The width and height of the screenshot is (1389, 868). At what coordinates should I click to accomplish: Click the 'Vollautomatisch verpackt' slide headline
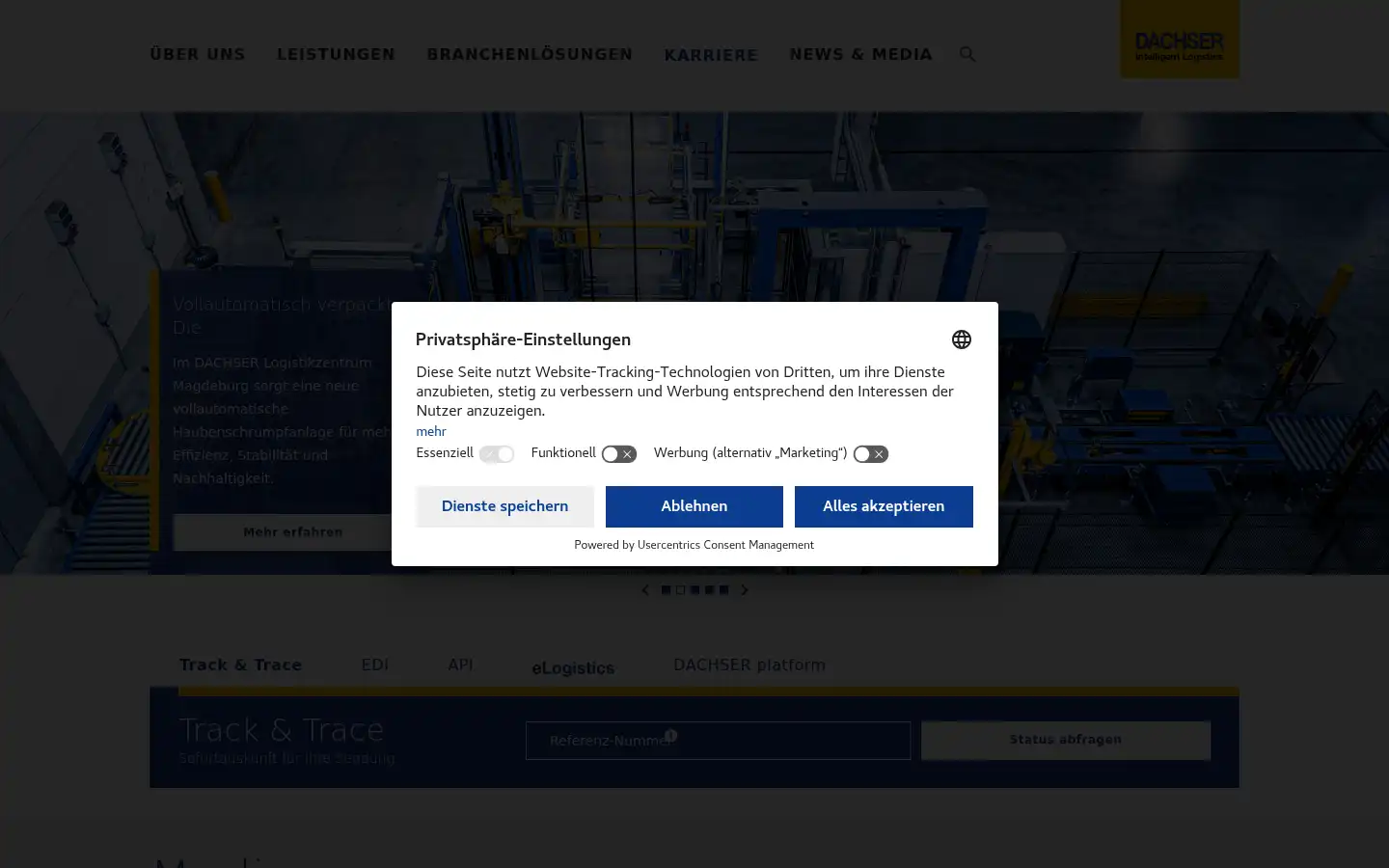coord(283,315)
